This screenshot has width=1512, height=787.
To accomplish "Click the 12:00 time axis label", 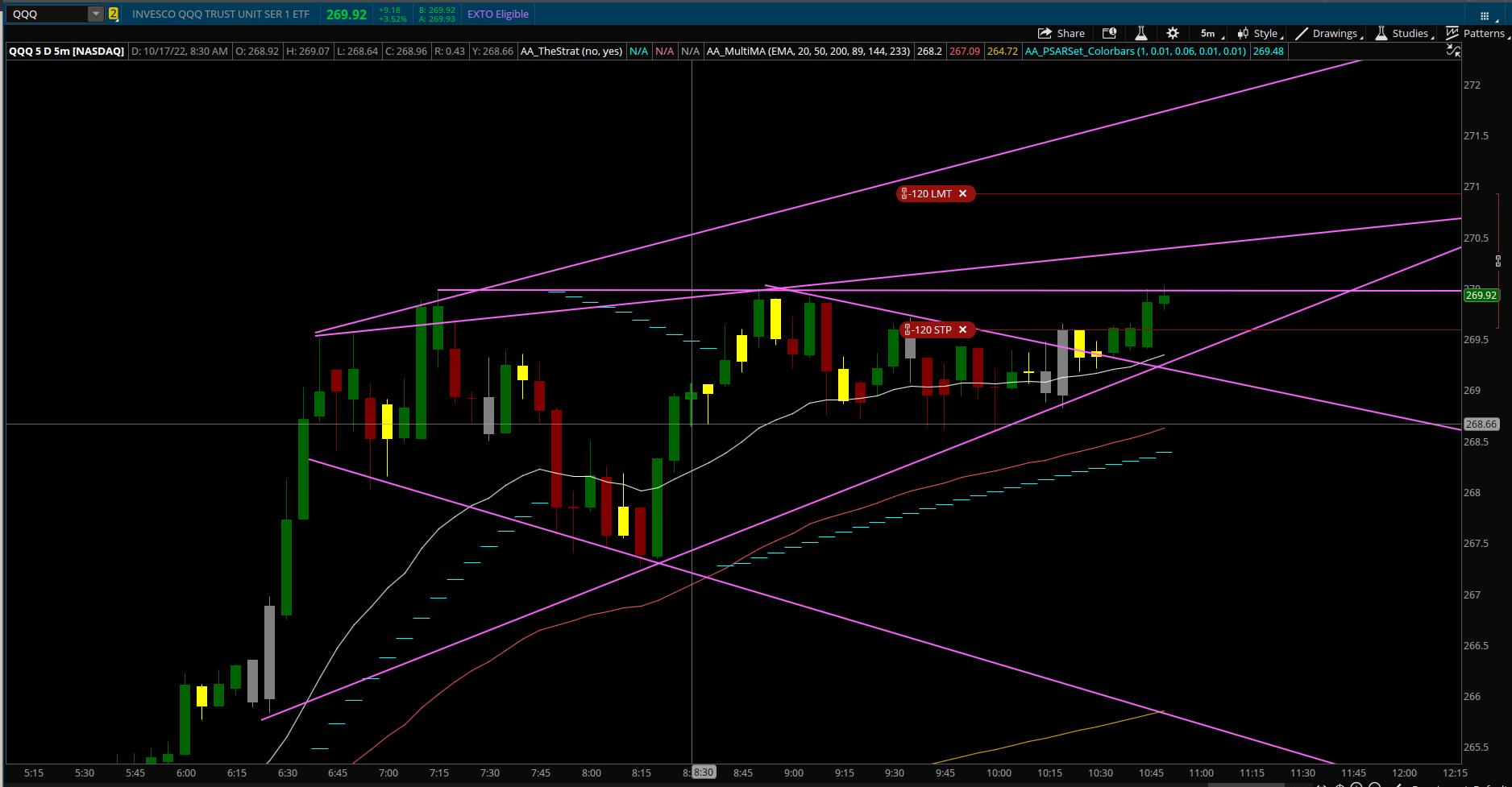I will [1404, 773].
